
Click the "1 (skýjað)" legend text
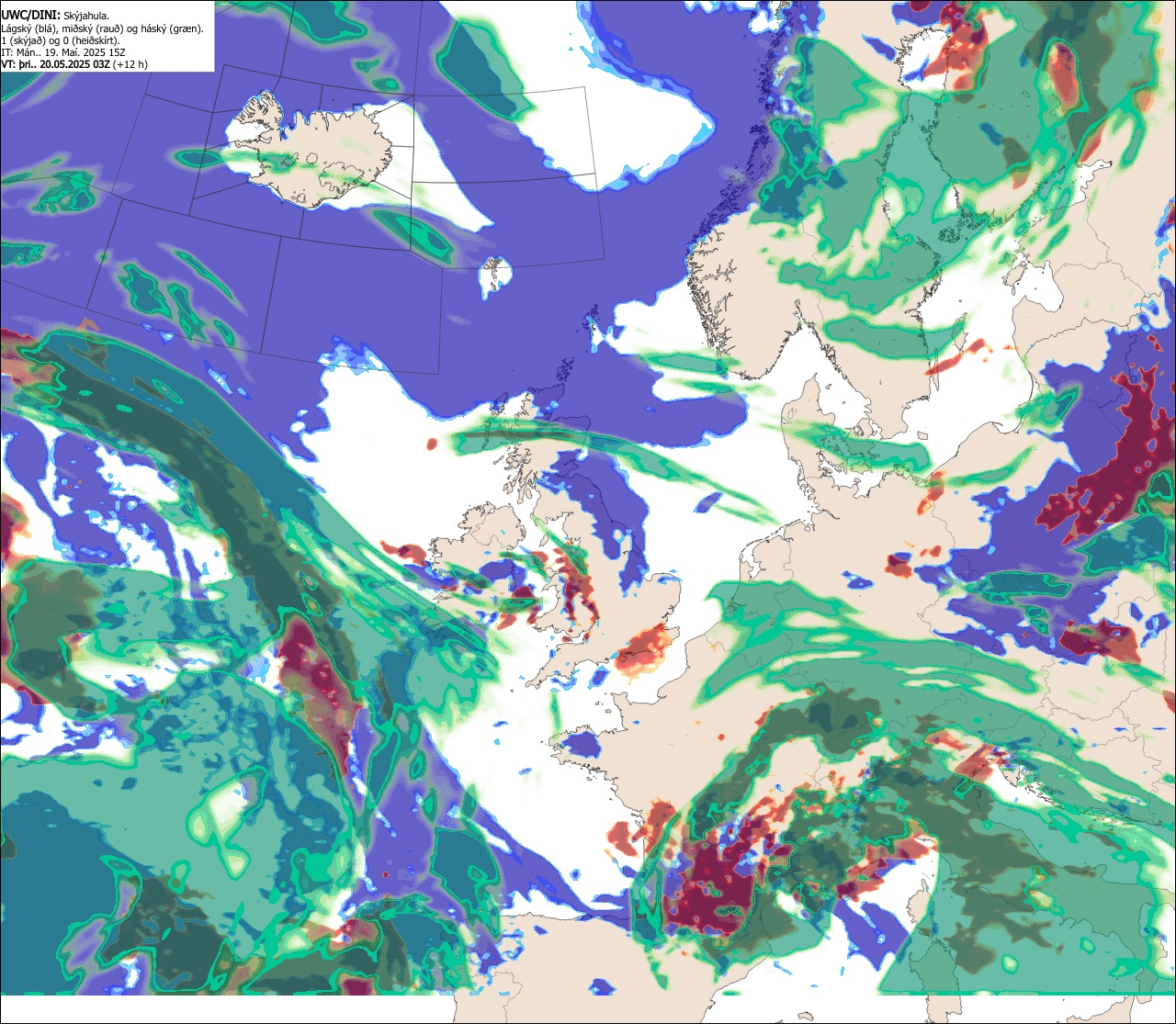coord(22,40)
